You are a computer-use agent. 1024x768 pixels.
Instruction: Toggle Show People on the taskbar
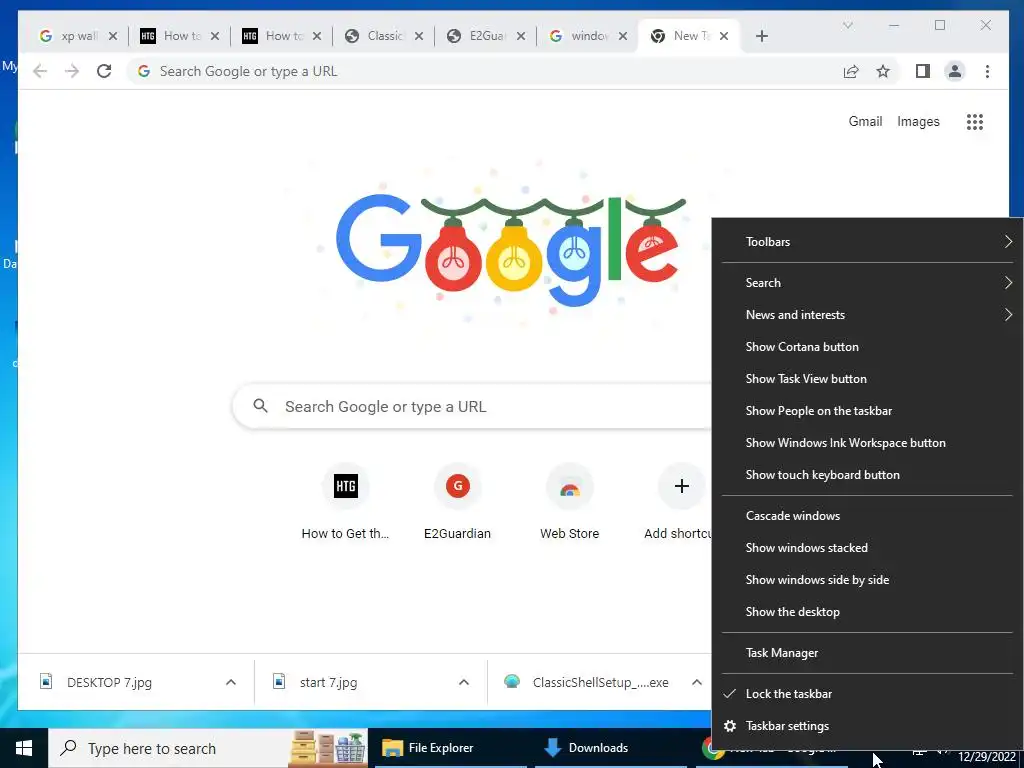pyautogui.click(x=867, y=411)
